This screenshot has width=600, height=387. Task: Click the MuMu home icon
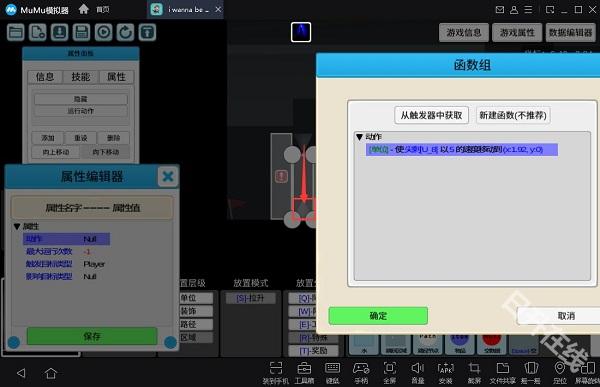[x=83, y=9]
